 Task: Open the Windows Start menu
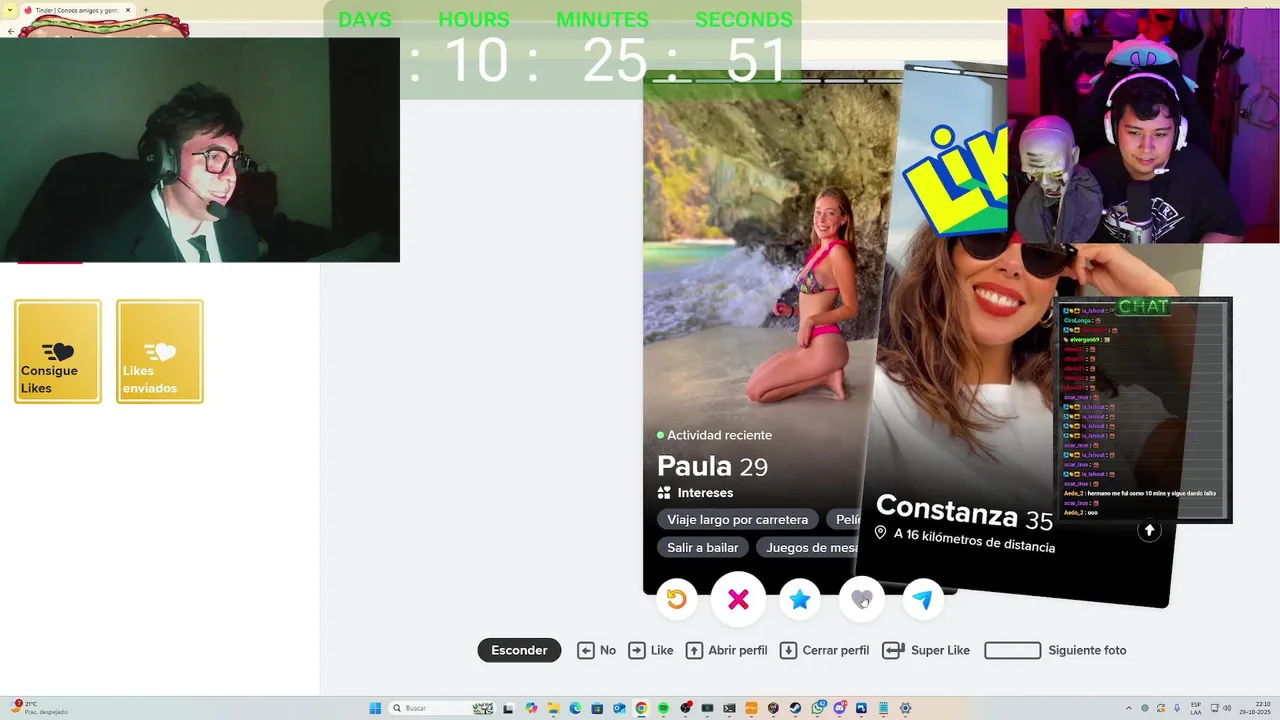pos(375,708)
